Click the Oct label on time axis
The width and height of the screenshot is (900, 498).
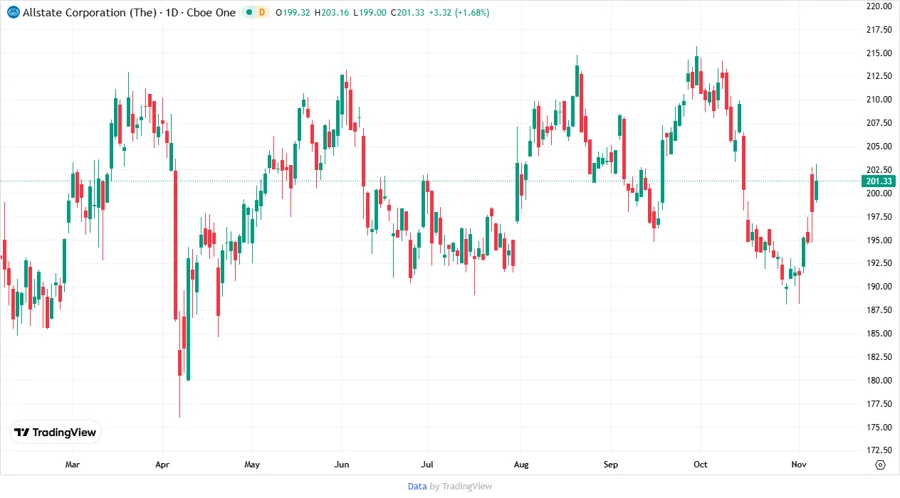pyautogui.click(x=700, y=464)
